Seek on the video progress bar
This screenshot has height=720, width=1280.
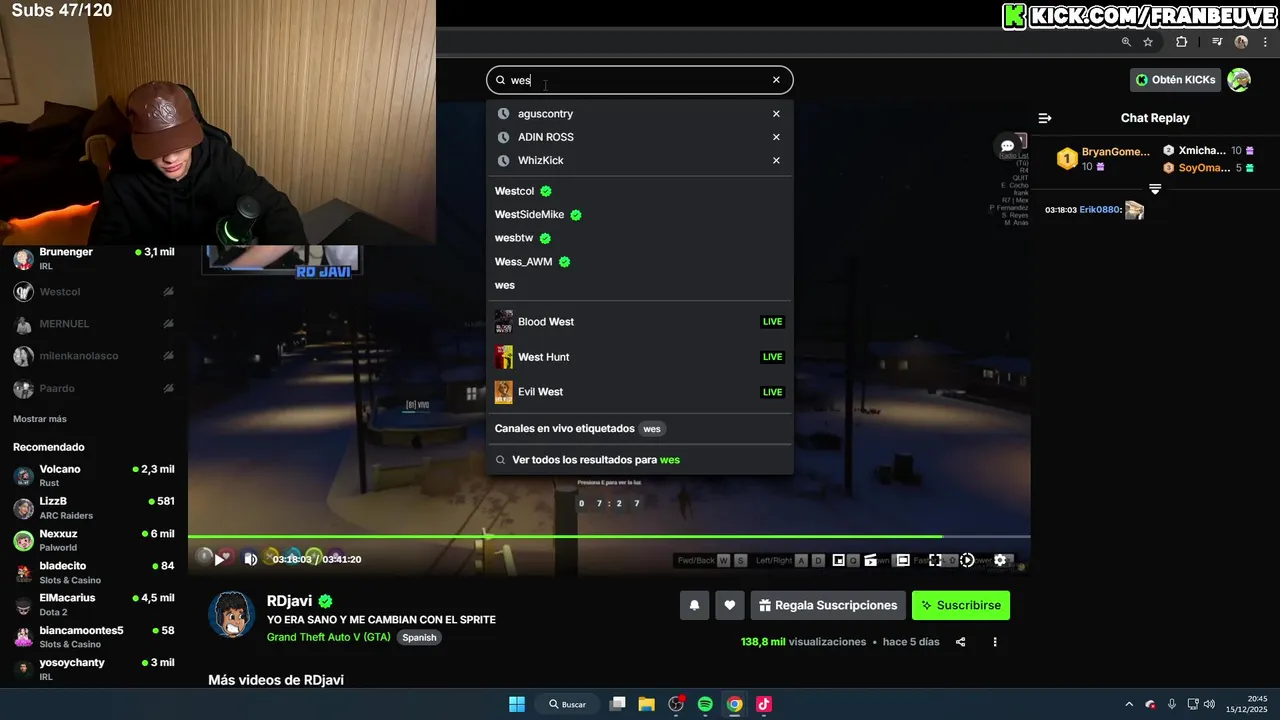[x=609, y=537]
